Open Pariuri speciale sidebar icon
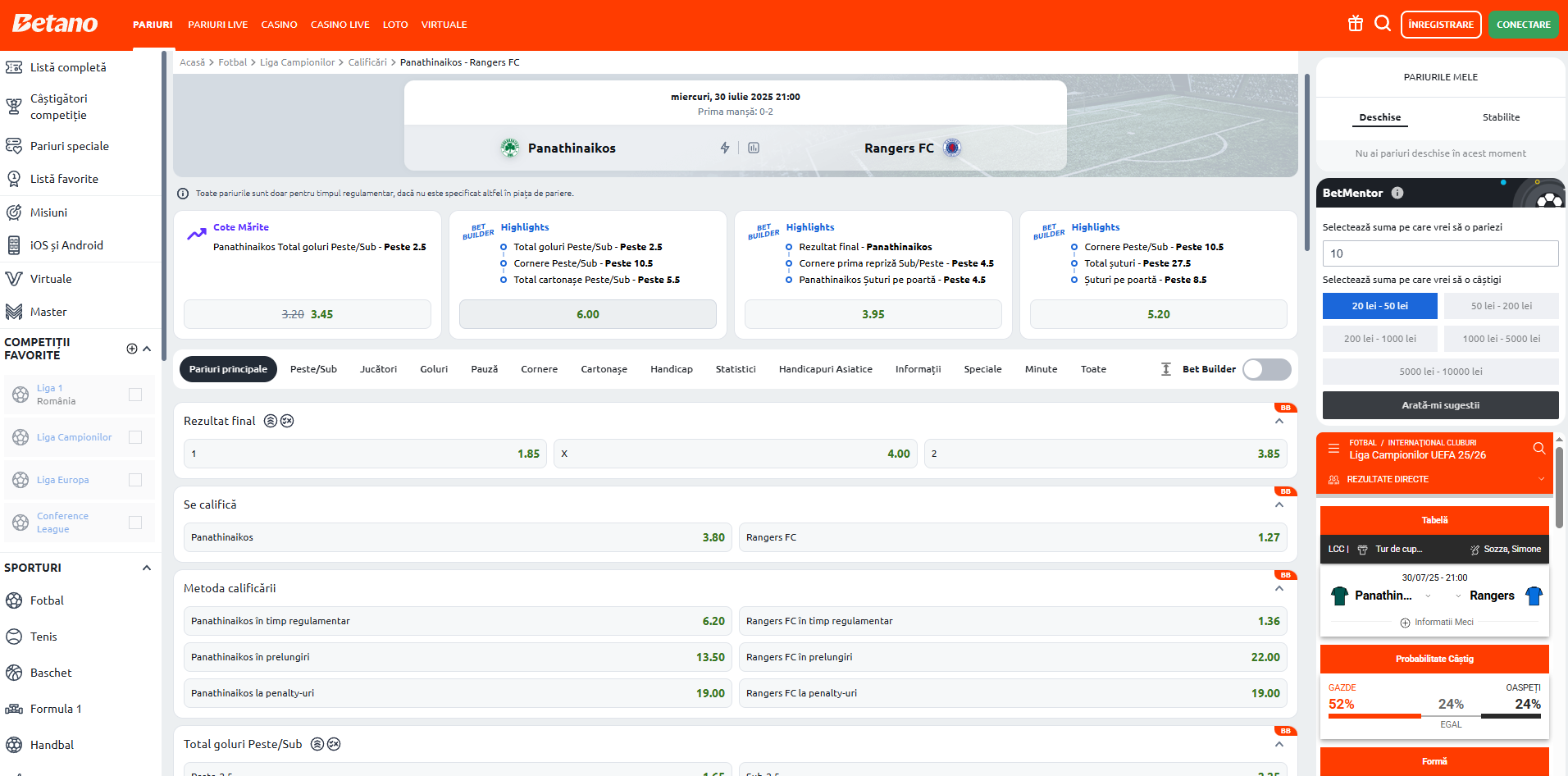The width and height of the screenshot is (1568, 776). tap(14, 146)
